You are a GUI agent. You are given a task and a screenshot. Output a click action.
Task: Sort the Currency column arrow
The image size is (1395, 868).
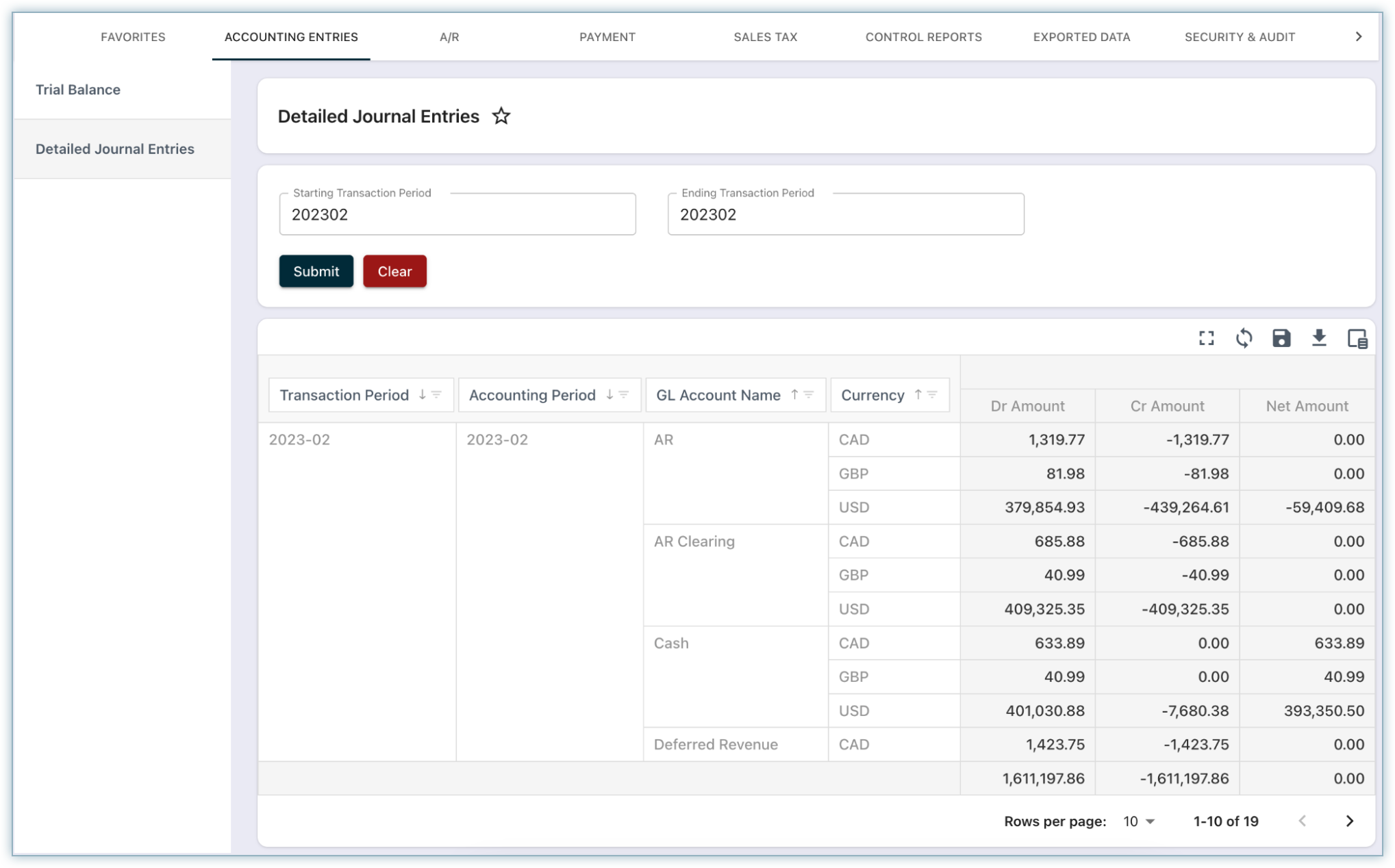click(918, 395)
